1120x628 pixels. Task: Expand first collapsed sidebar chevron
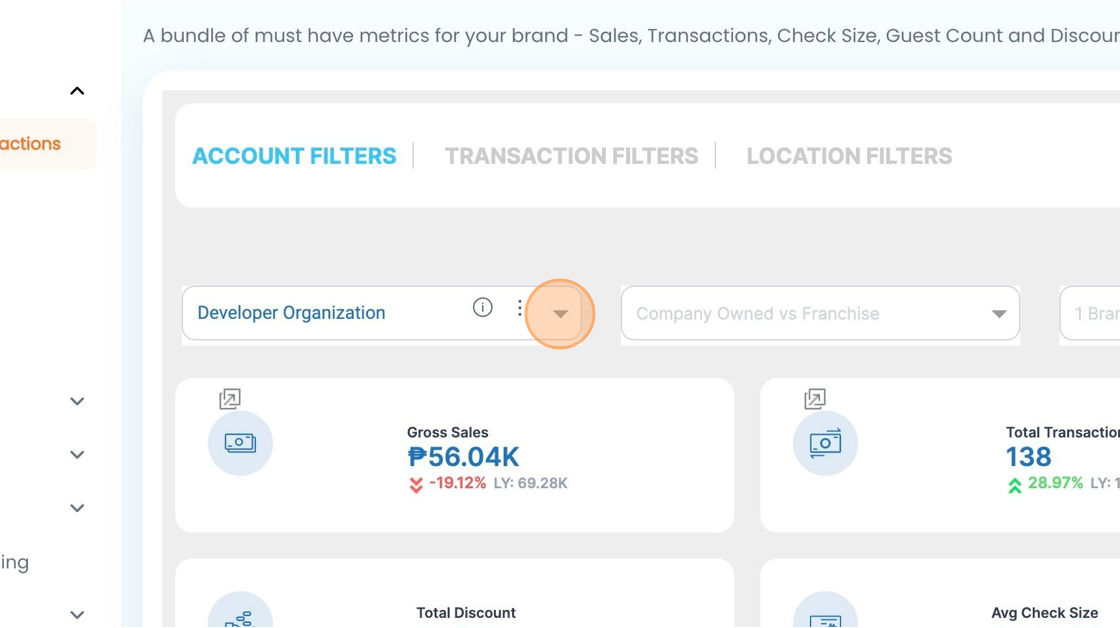point(77,401)
